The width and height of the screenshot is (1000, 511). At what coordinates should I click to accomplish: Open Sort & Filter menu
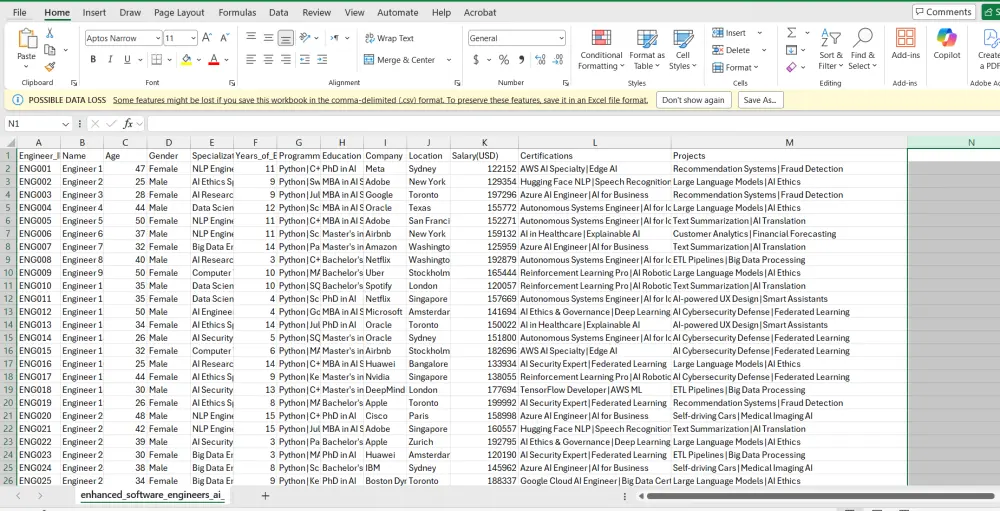click(x=831, y=49)
